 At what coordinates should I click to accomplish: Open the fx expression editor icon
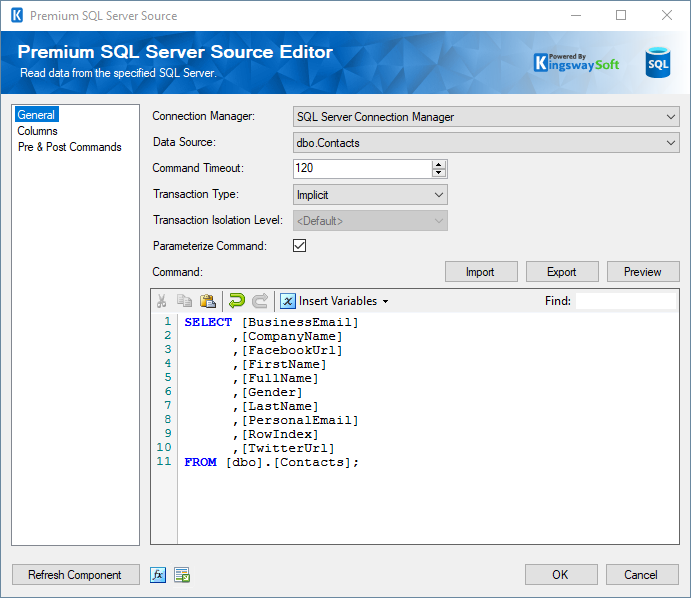point(158,575)
